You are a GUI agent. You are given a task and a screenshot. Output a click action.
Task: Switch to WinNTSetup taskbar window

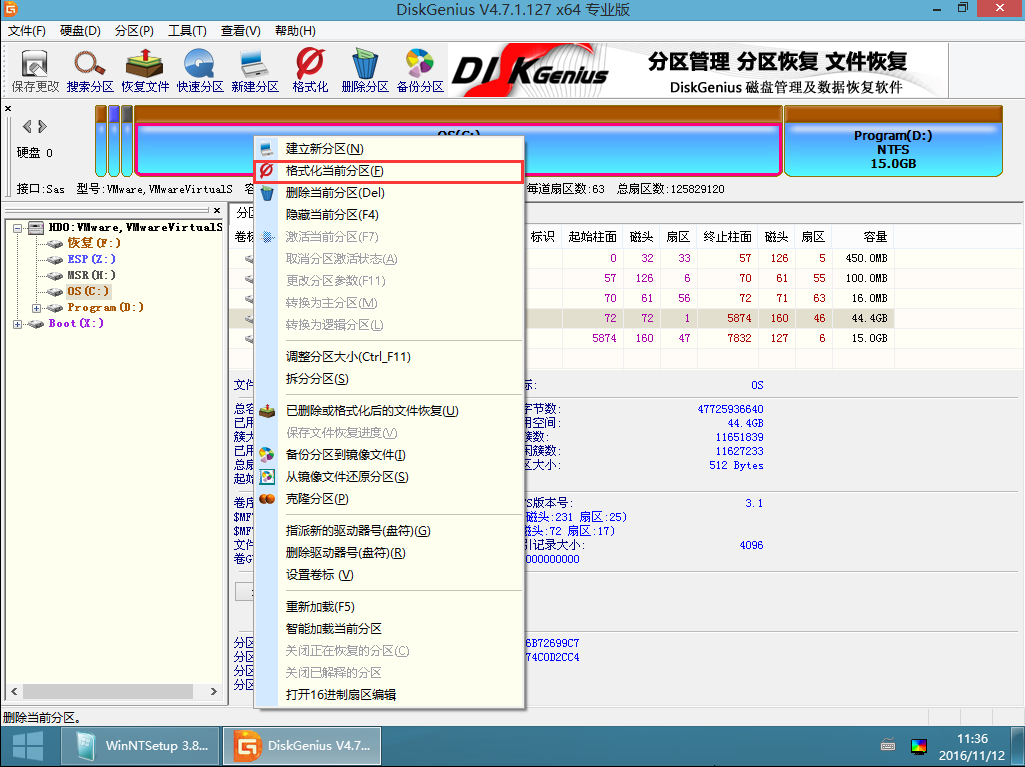141,746
